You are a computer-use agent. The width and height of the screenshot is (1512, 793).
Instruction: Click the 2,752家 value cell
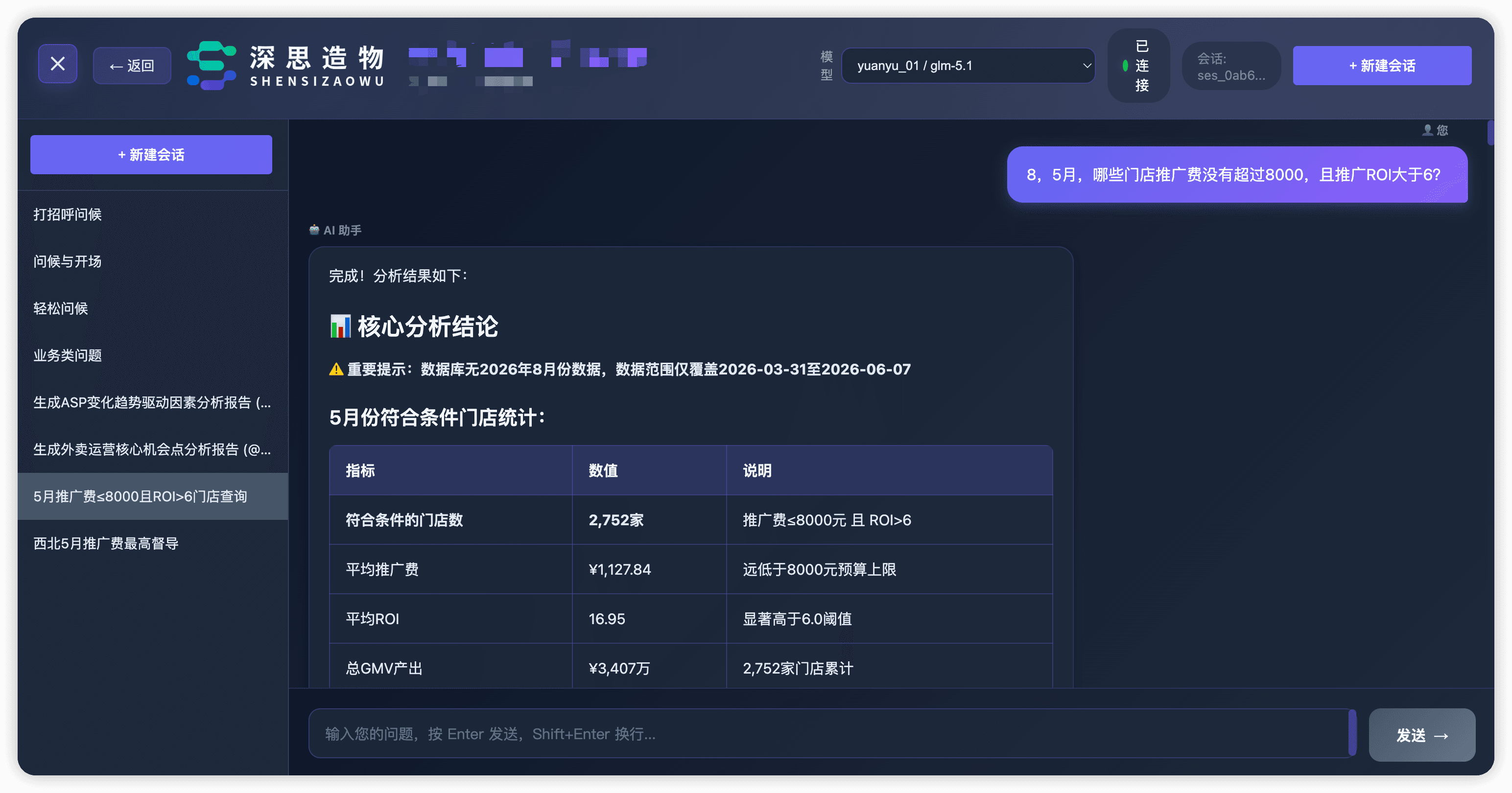649,519
